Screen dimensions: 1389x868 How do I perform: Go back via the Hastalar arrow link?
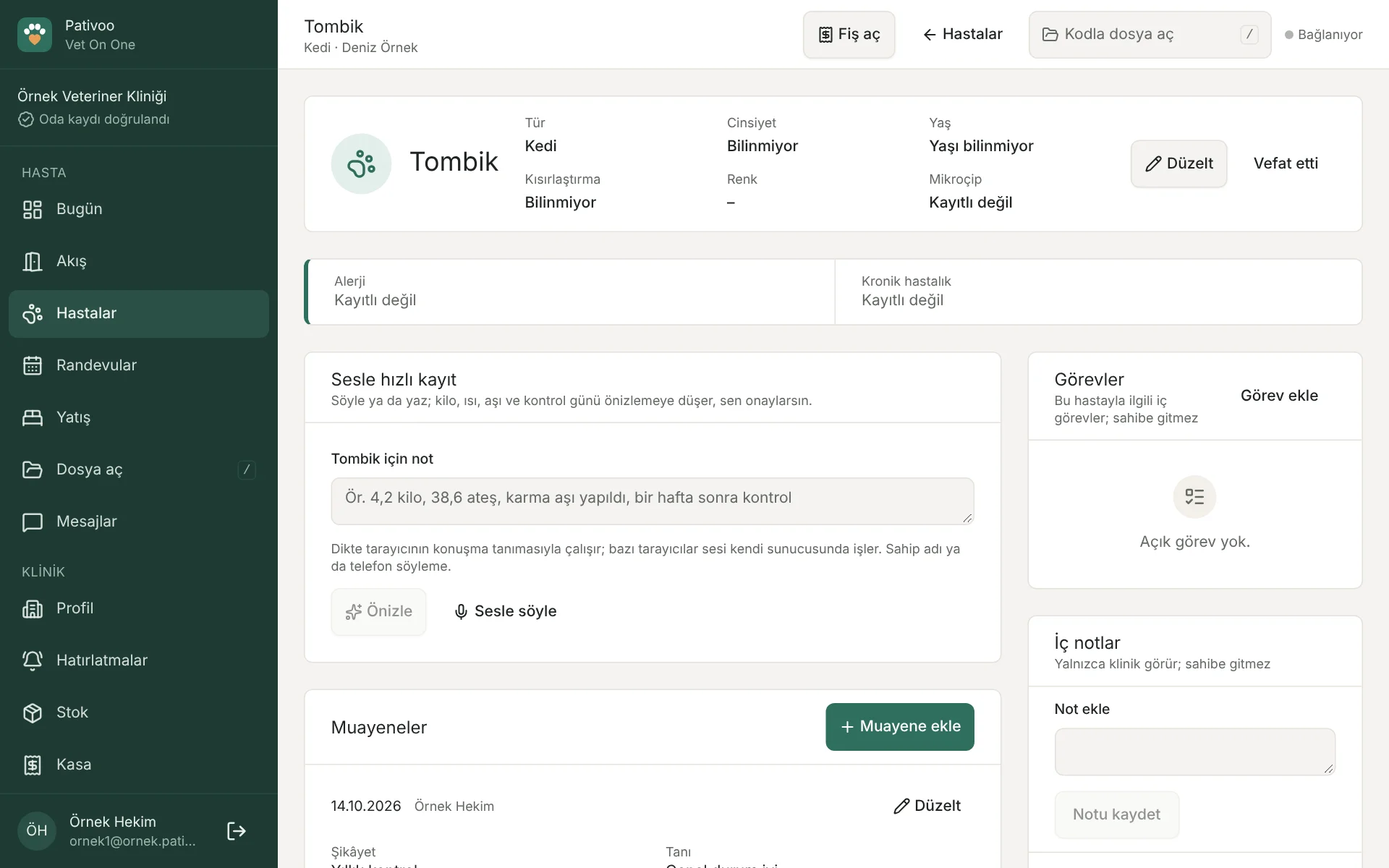962,34
